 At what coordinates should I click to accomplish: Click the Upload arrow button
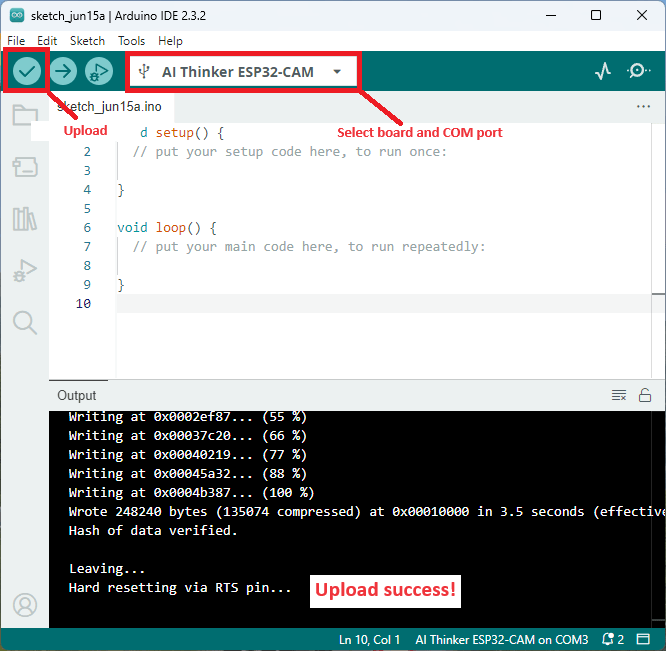(x=63, y=71)
